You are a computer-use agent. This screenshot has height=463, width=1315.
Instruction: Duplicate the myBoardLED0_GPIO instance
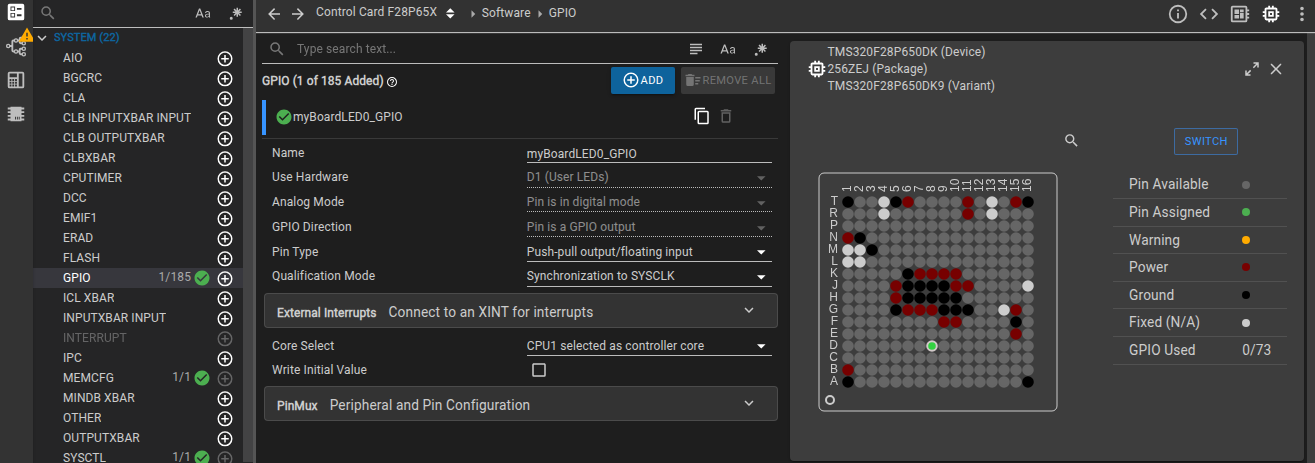tap(702, 116)
